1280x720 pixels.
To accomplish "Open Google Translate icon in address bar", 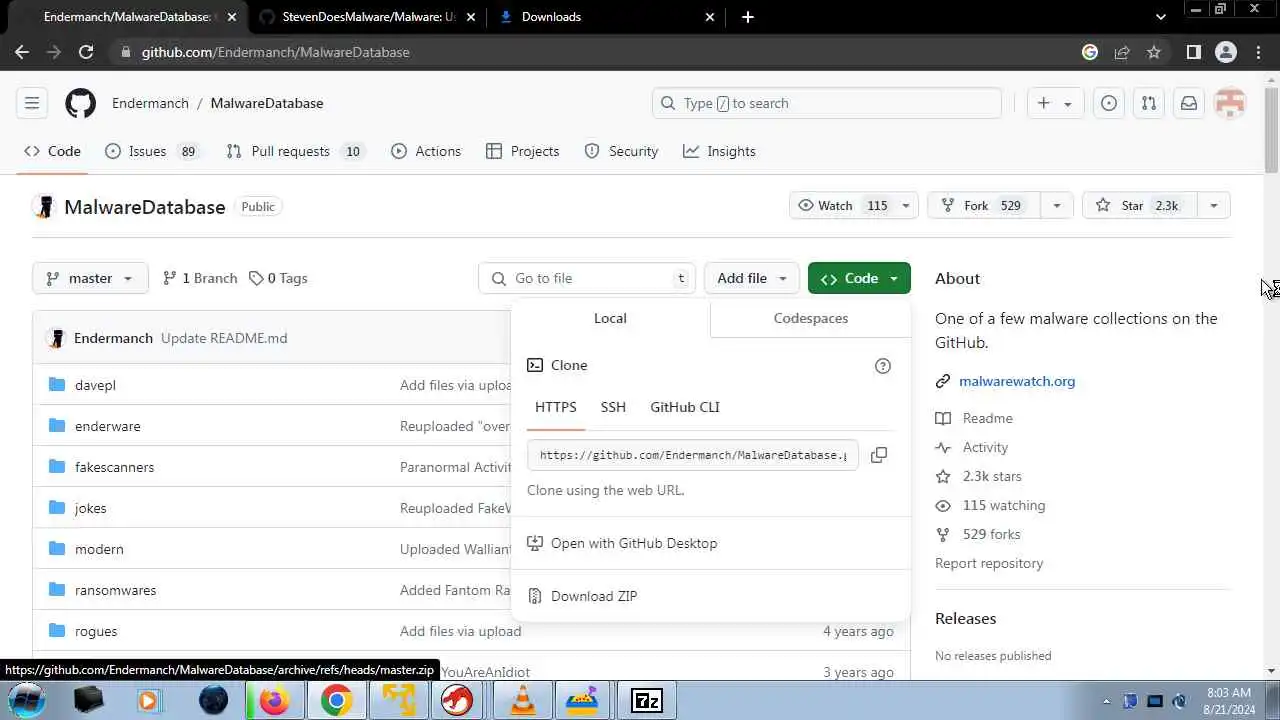I will 1090,52.
